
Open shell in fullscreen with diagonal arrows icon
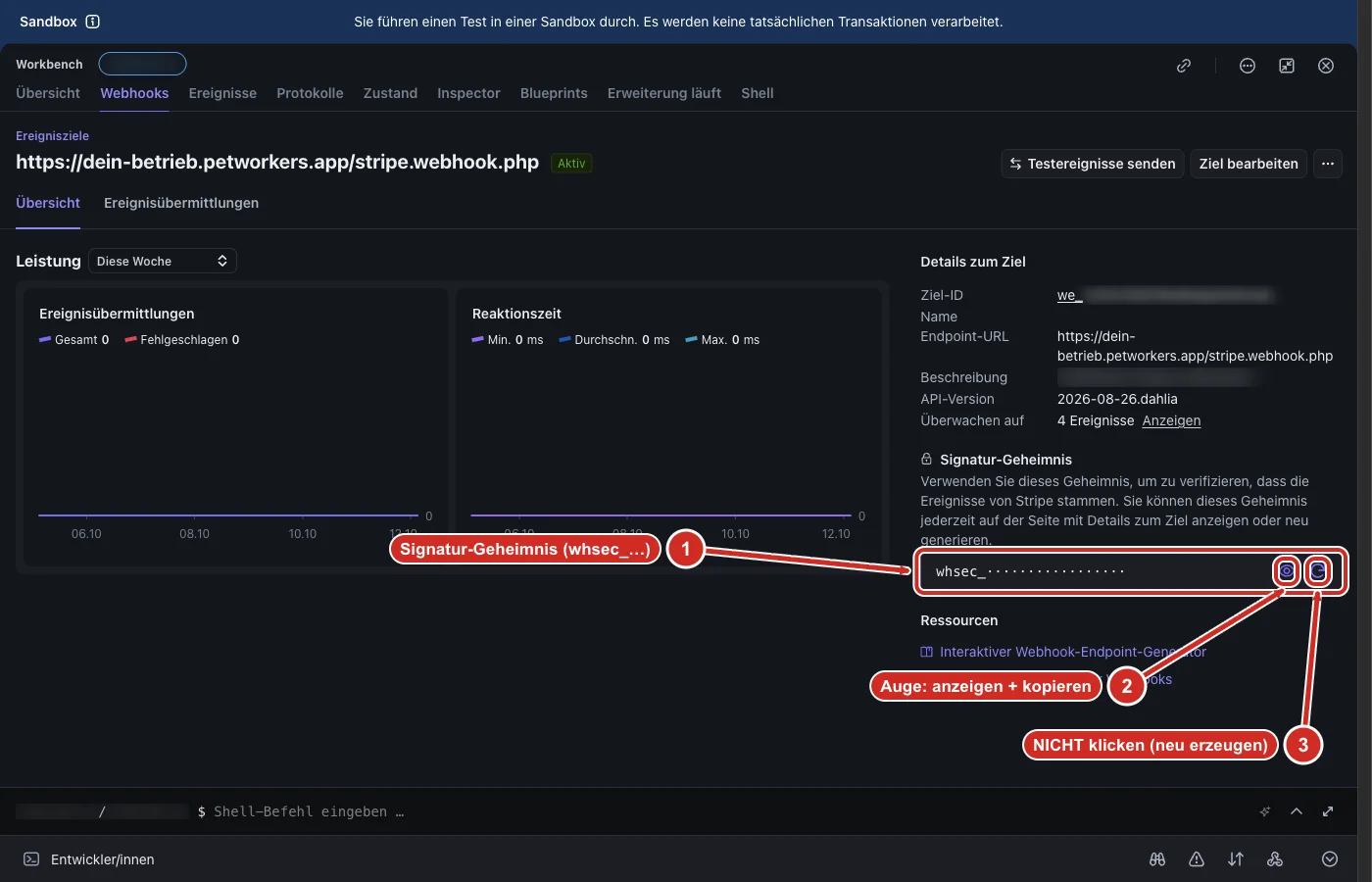(1328, 811)
